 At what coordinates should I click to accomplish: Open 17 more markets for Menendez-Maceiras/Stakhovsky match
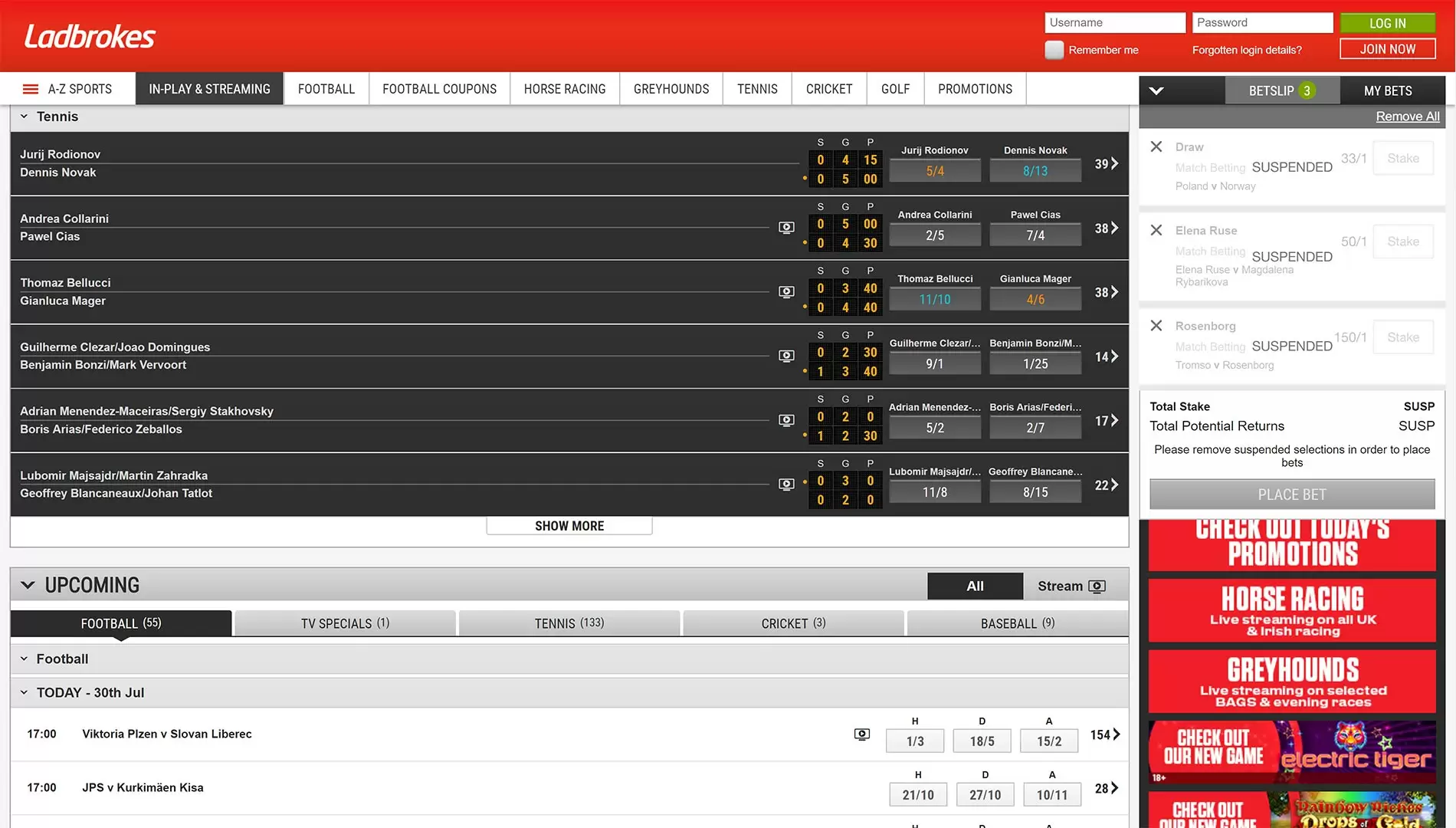click(x=1107, y=421)
